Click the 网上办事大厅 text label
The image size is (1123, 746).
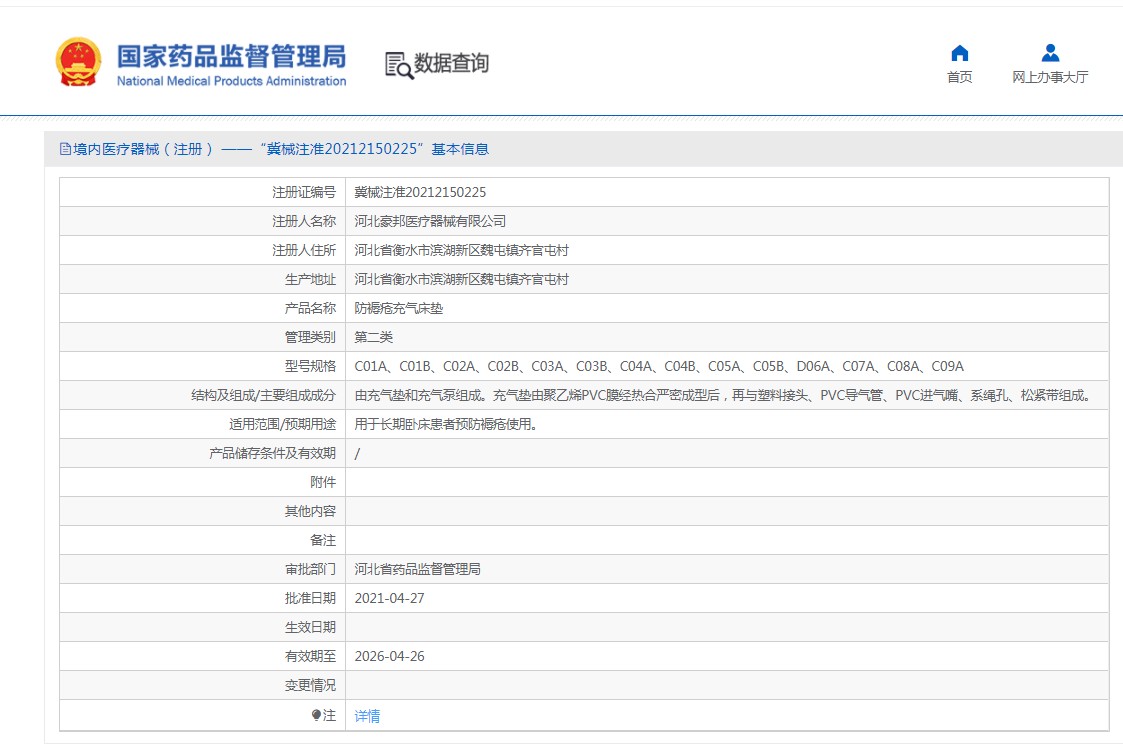point(1050,77)
